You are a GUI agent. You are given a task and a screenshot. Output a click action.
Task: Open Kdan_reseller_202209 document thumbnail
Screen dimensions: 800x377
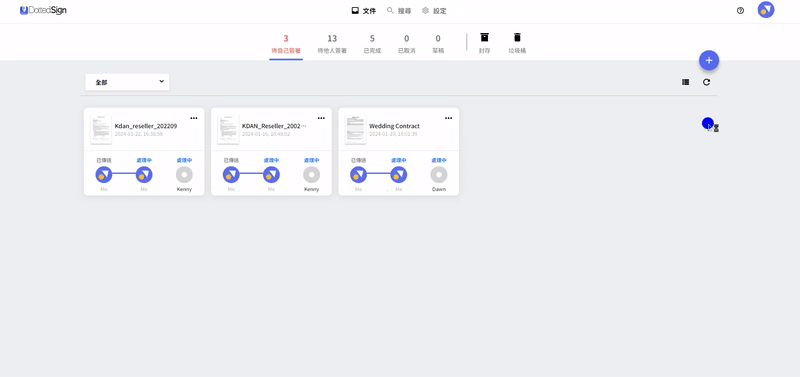[x=101, y=130]
